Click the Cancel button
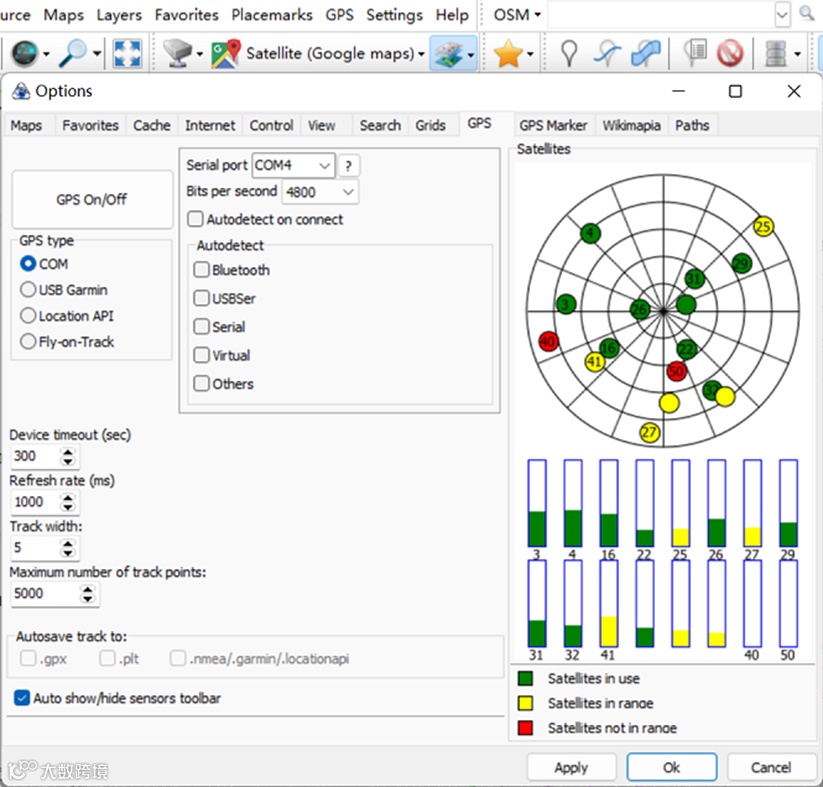The width and height of the screenshot is (823, 787). (771, 768)
